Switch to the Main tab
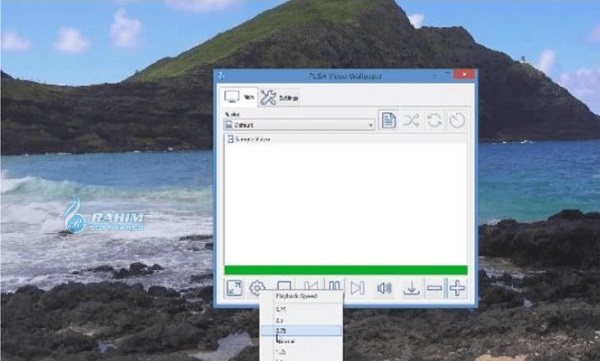Image resolution: width=600 pixels, height=361 pixels. tap(240, 97)
